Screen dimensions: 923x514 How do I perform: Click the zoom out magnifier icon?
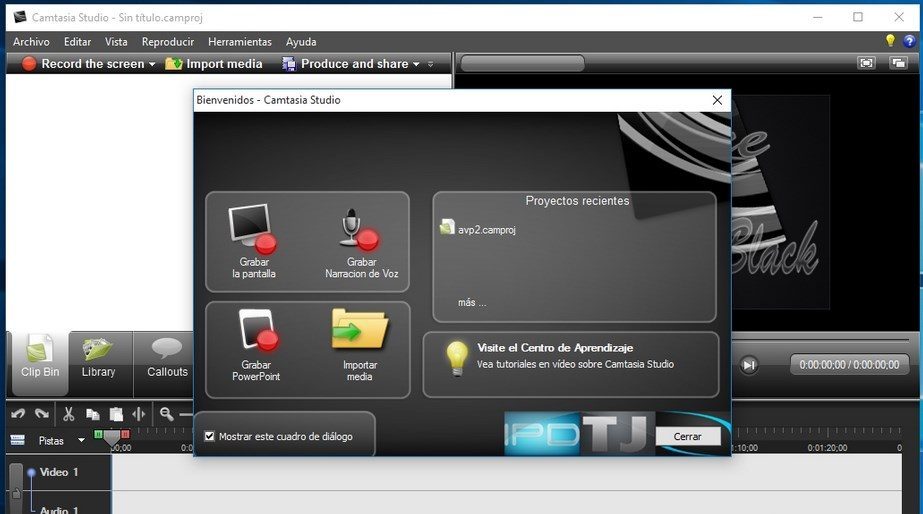coord(167,414)
